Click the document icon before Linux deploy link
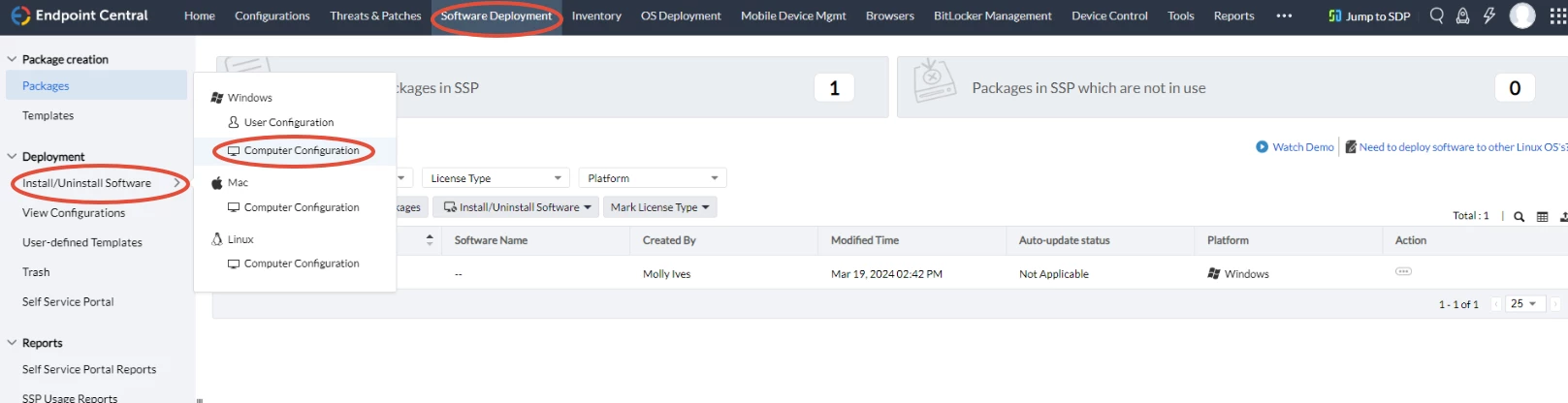This screenshot has height=403, width=1568. [1351, 147]
